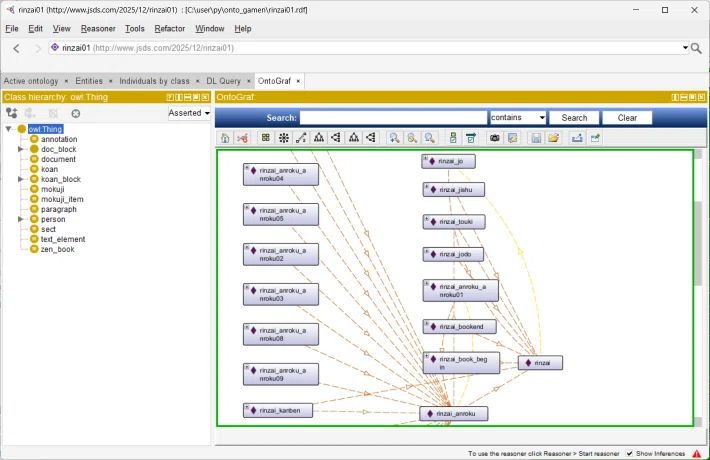Open the Asserted hierarchy dropdown

(189, 113)
